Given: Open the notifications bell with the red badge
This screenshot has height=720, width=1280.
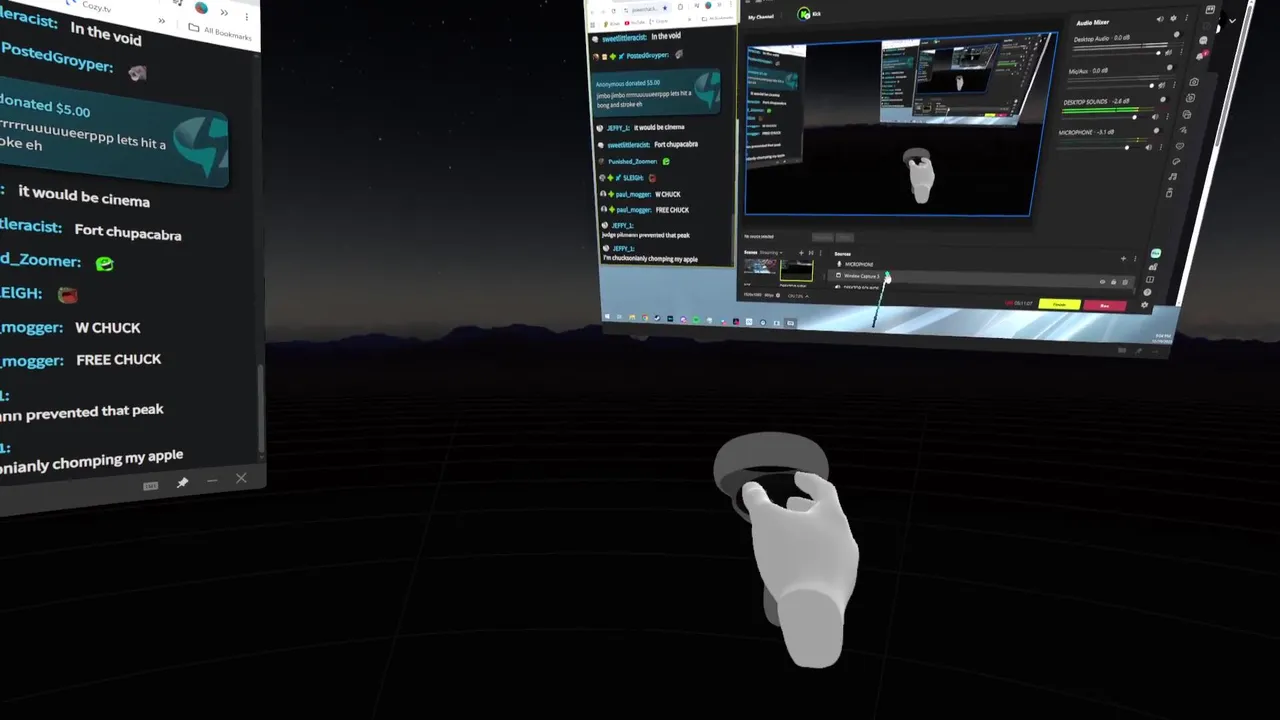Looking at the screenshot, I should coord(1200,56).
